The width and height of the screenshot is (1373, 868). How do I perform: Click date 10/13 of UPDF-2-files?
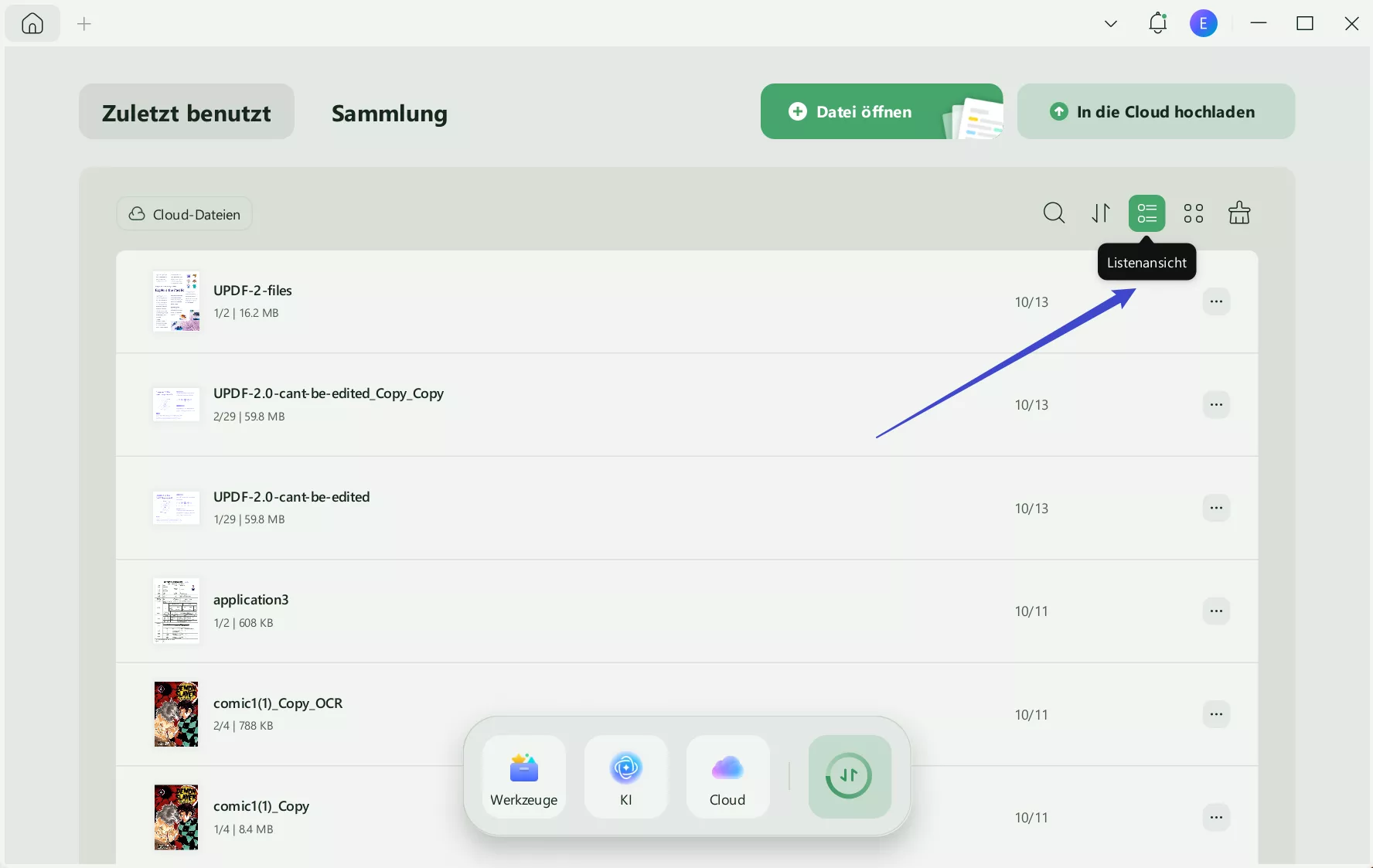(x=1031, y=302)
